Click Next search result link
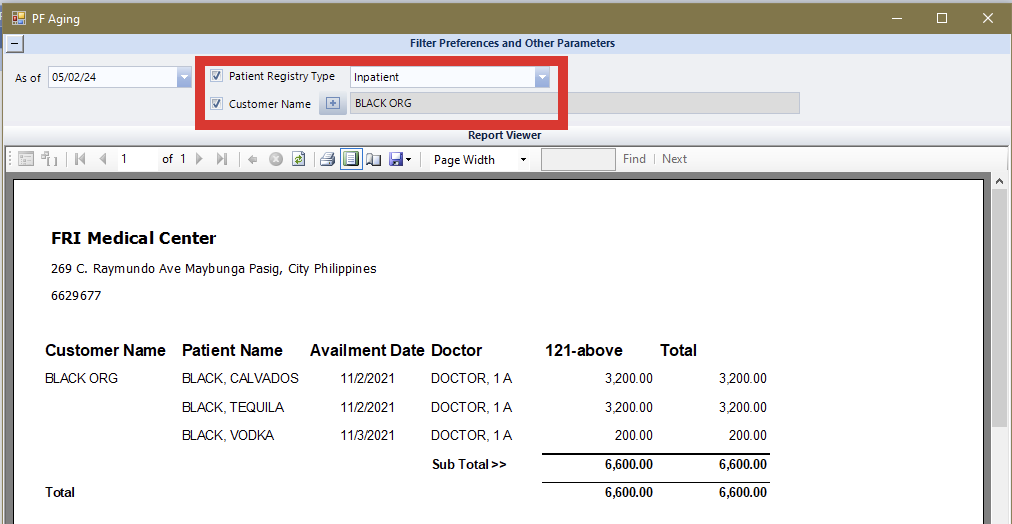Screen dimensions: 1012x524 pyautogui.click(x=675, y=159)
